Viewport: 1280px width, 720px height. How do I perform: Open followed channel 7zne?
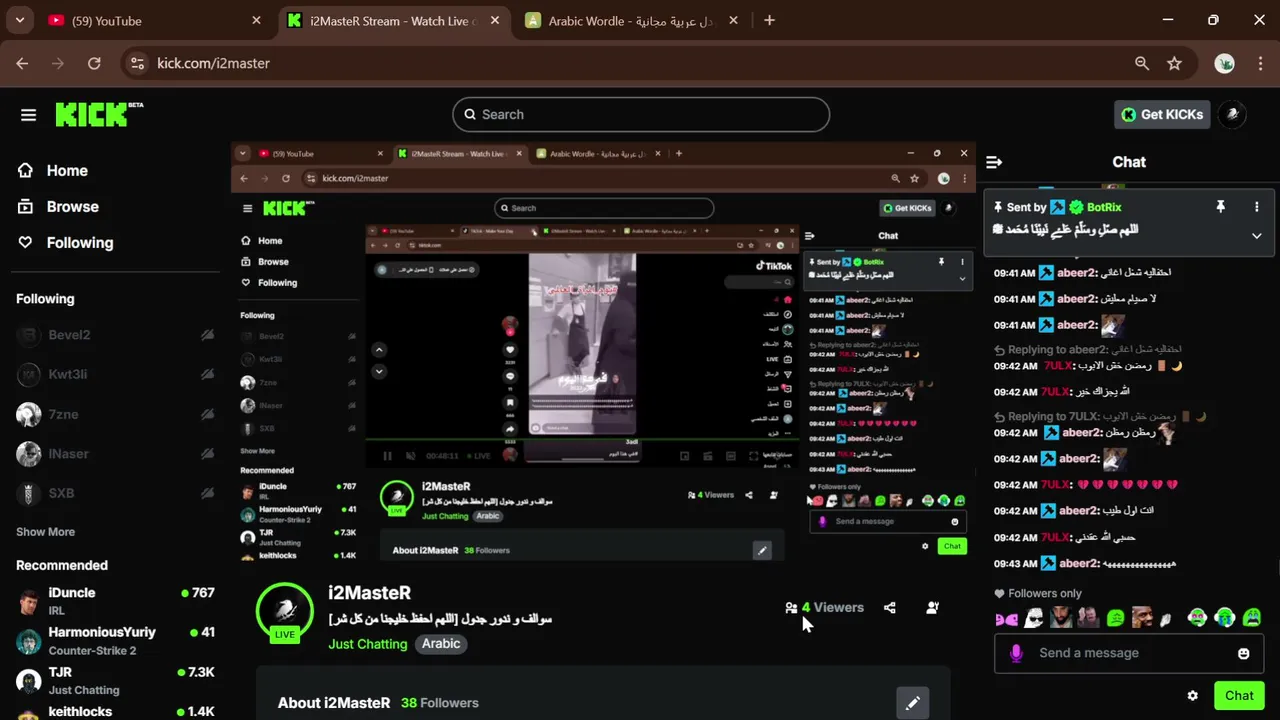click(115, 414)
